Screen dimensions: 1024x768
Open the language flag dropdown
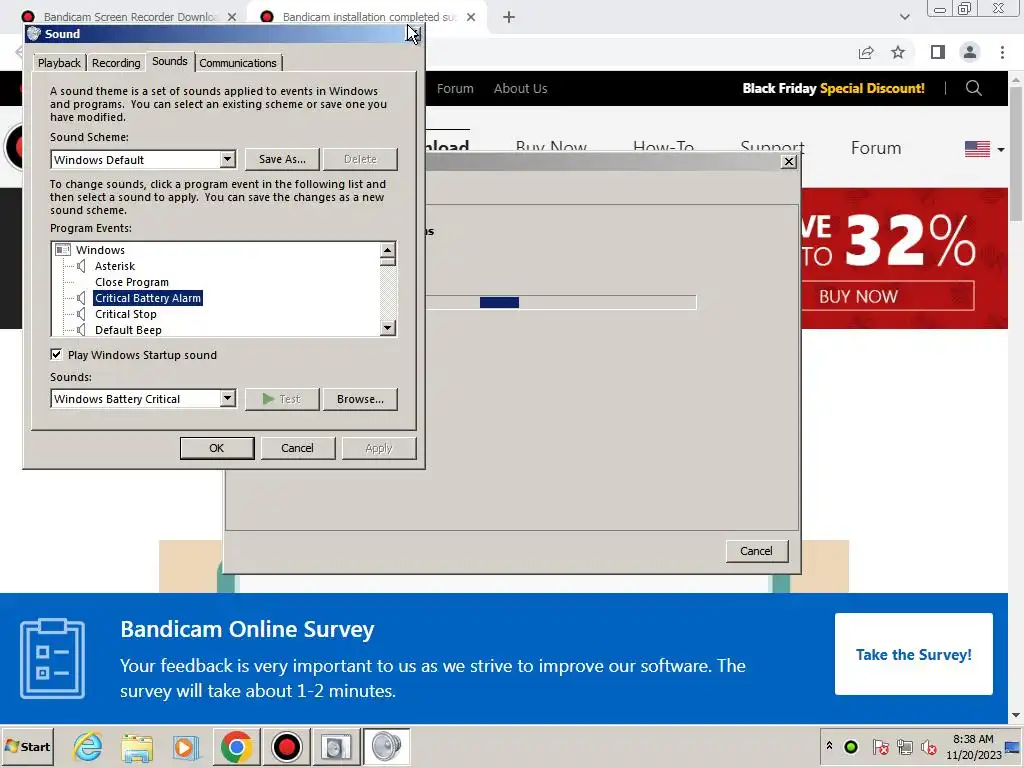(984, 149)
